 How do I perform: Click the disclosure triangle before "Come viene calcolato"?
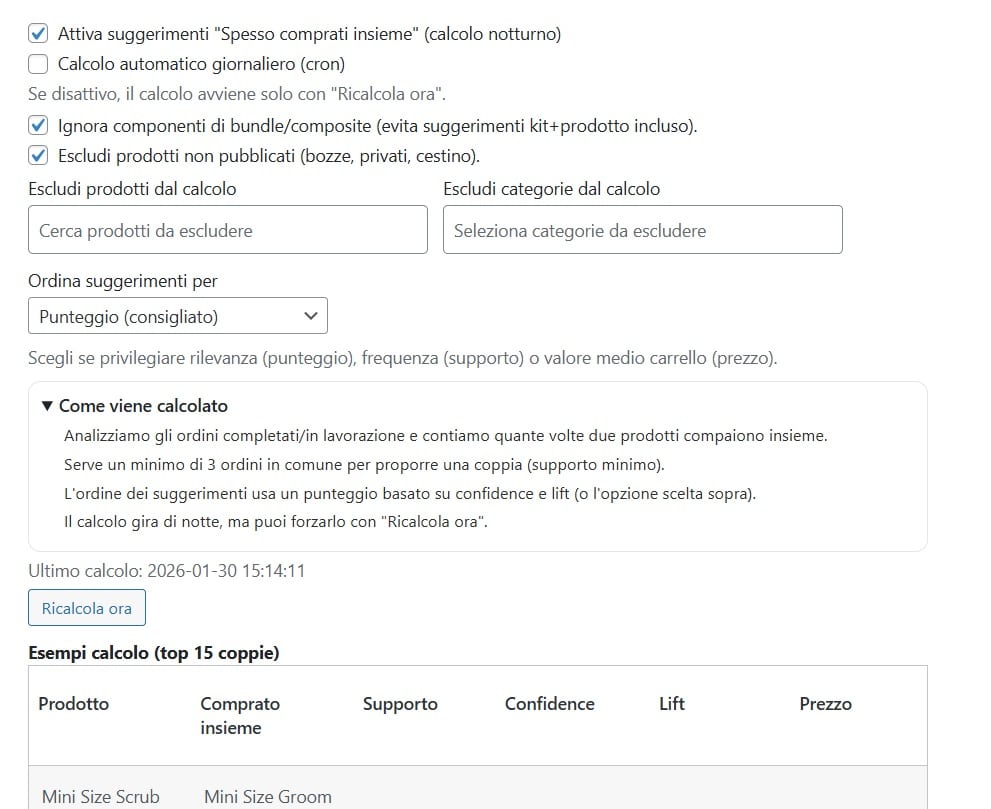[47, 405]
